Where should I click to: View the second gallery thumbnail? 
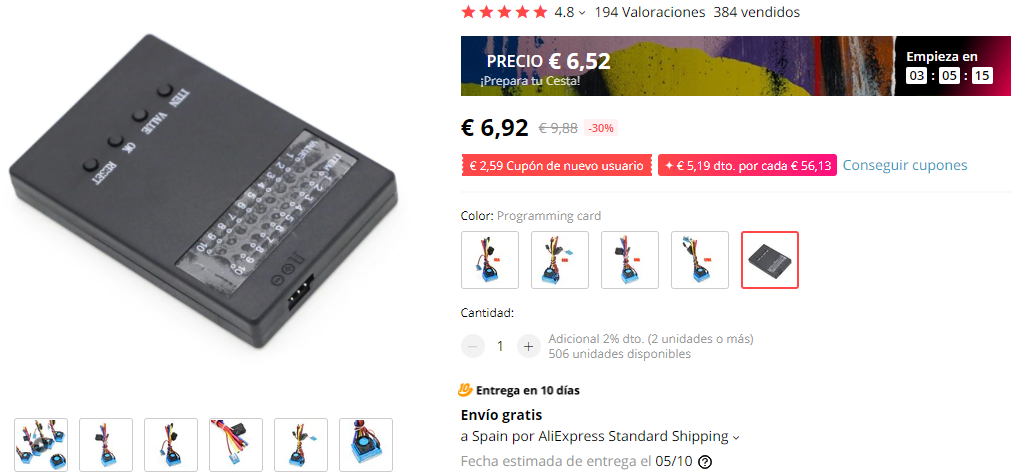[106, 445]
